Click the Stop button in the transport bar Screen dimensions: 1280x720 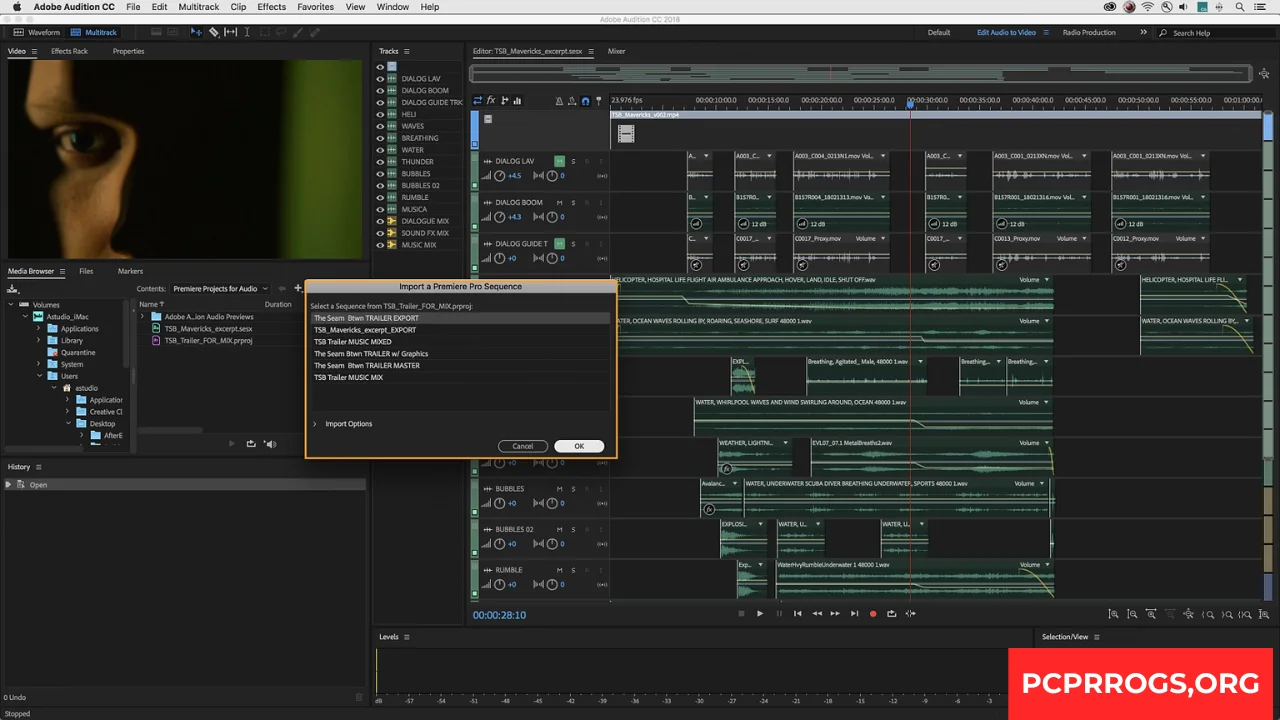741,614
